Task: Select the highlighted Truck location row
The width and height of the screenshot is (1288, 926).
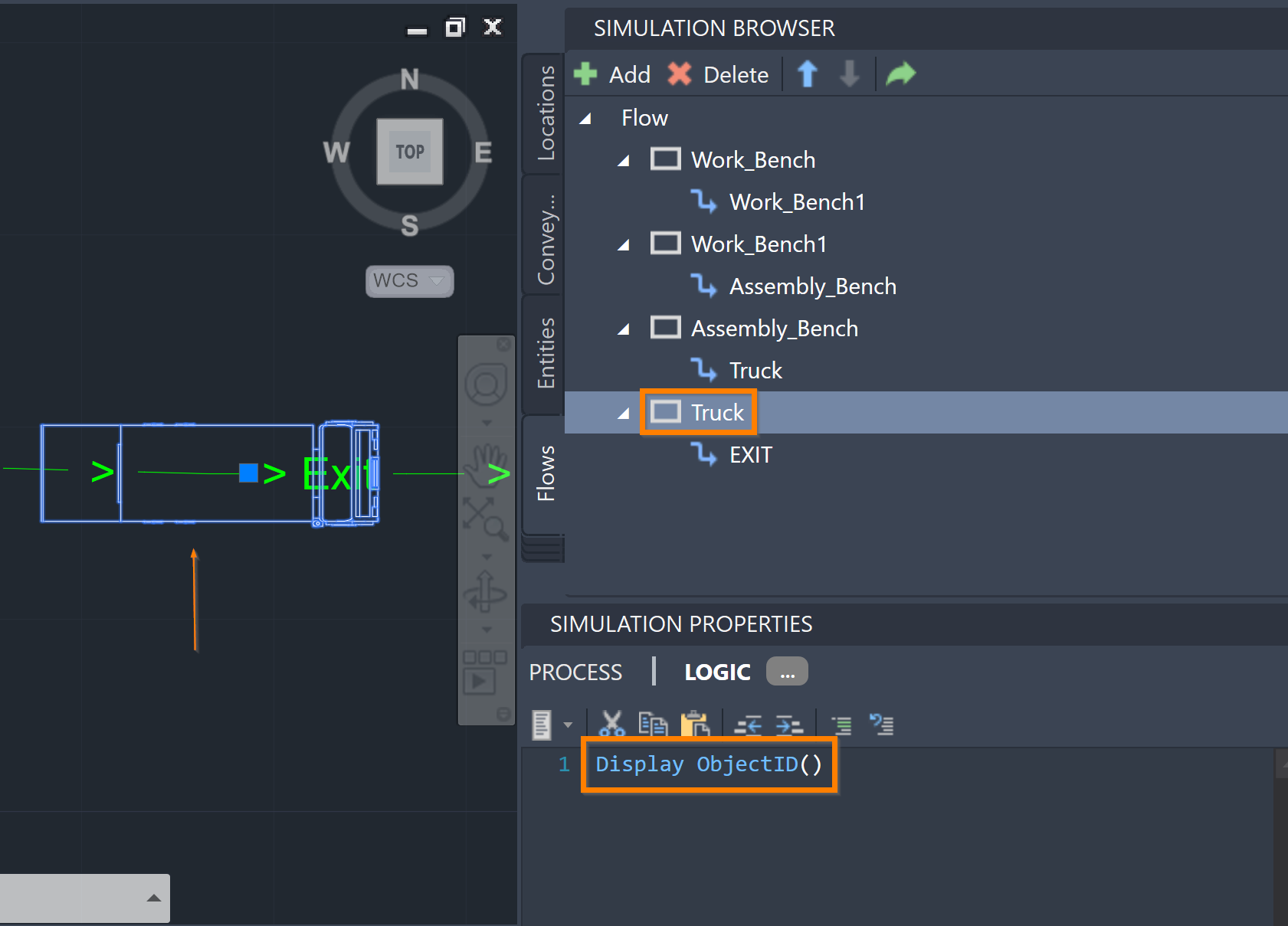Action: 926,412
